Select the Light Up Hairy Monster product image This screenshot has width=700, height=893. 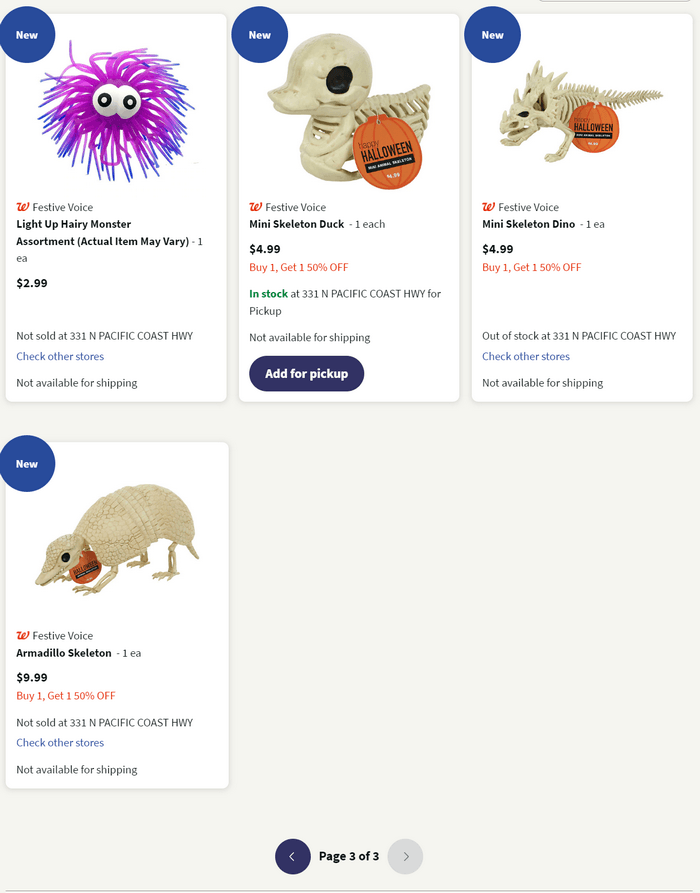click(115, 110)
